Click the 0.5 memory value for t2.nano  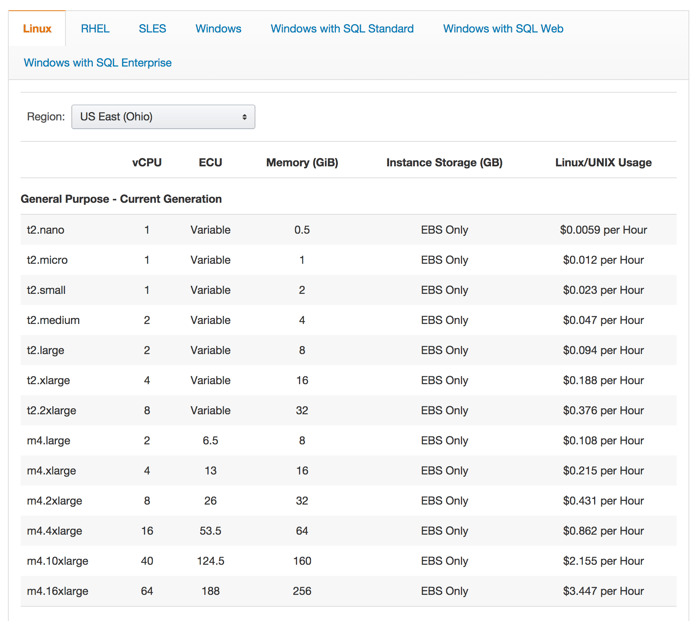pos(302,230)
